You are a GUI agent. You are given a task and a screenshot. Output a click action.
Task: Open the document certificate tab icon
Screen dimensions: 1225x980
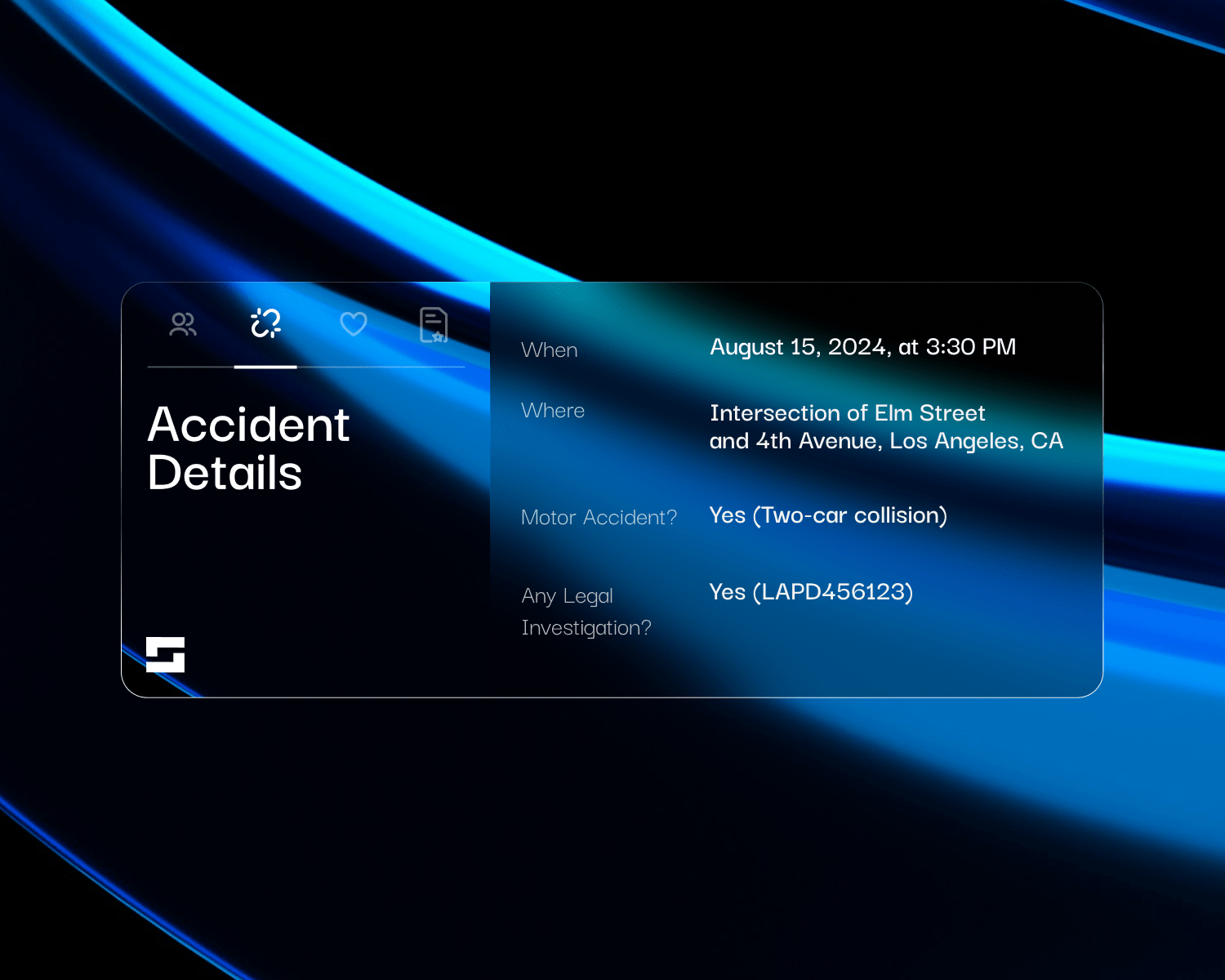click(434, 325)
